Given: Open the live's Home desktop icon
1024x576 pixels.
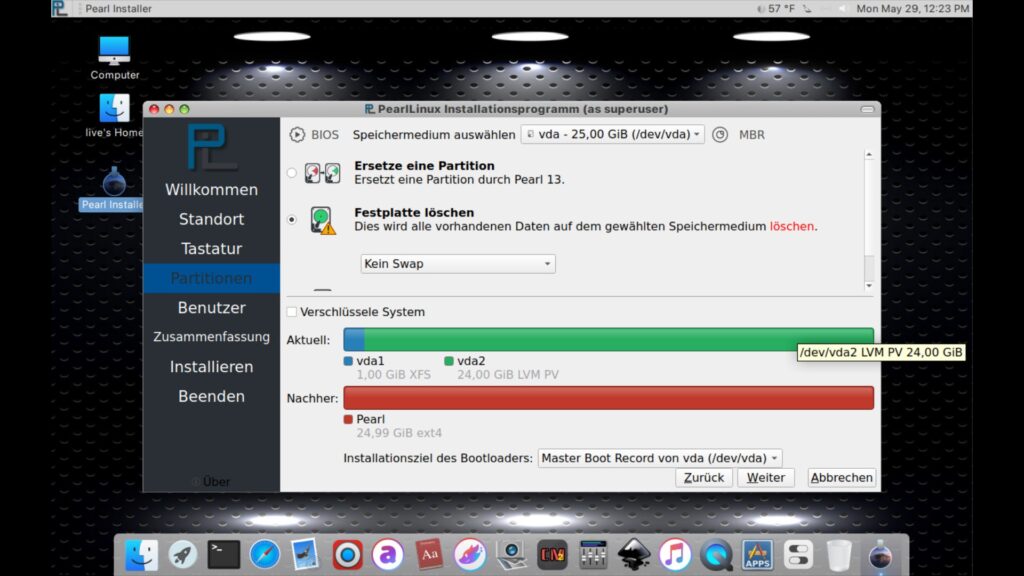Looking at the screenshot, I should [x=114, y=116].
